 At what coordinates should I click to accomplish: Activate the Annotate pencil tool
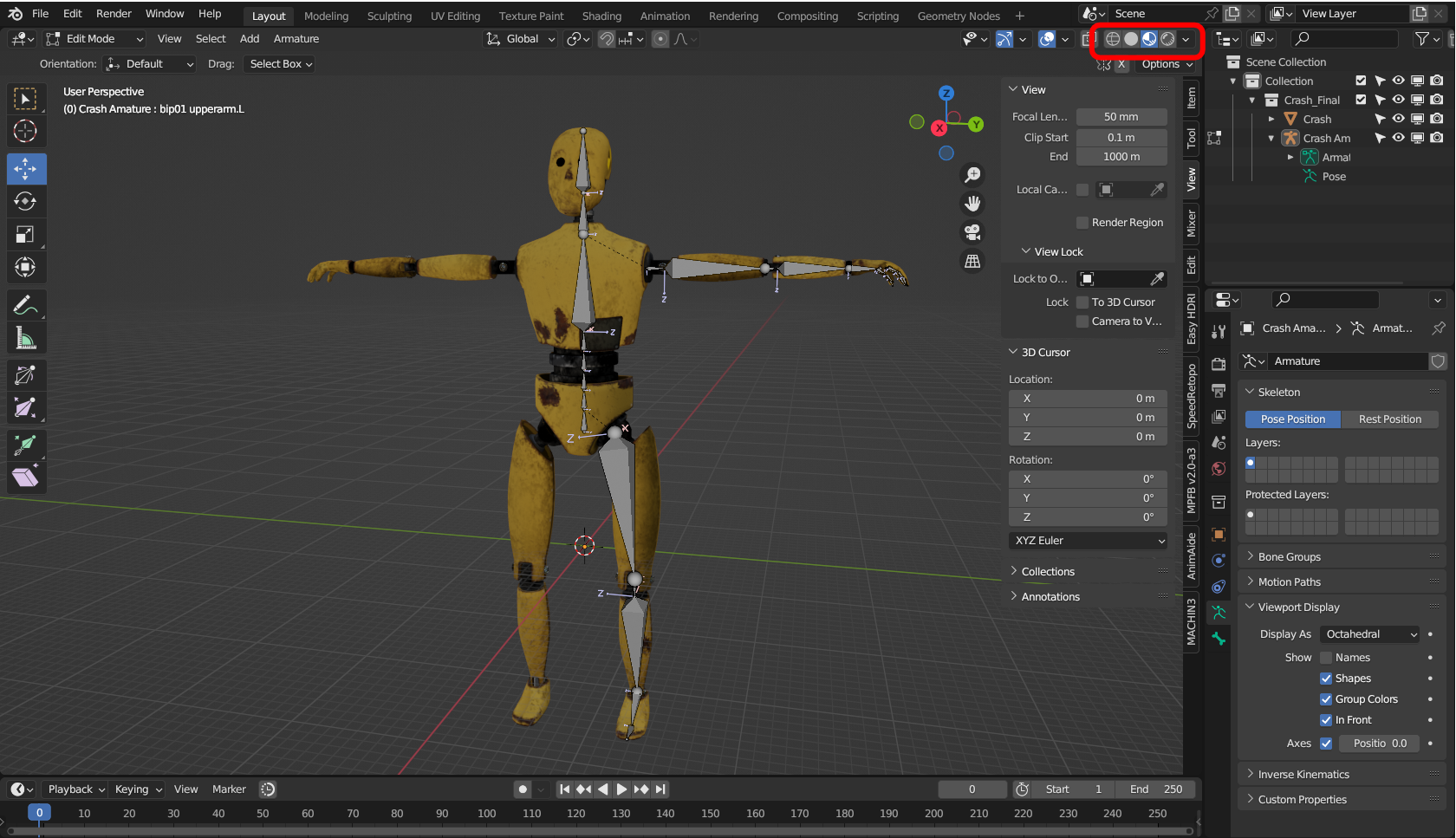click(x=25, y=306)
